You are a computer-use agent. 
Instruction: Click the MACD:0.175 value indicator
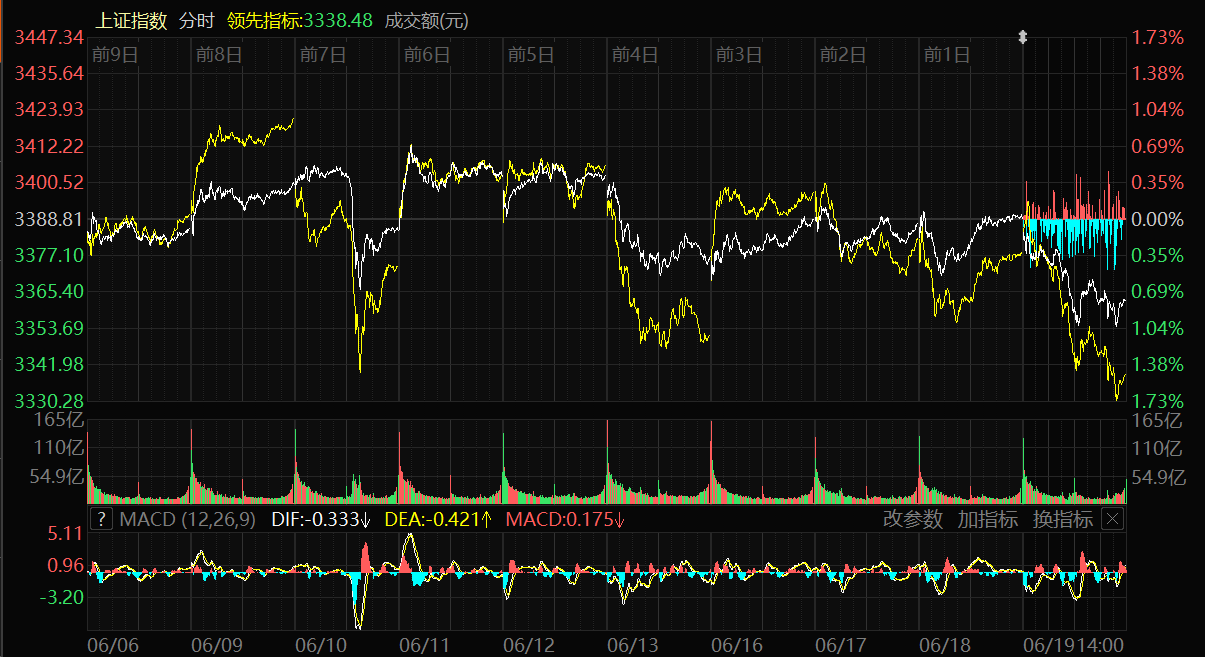pyautogui.click(x=565, y=519)
